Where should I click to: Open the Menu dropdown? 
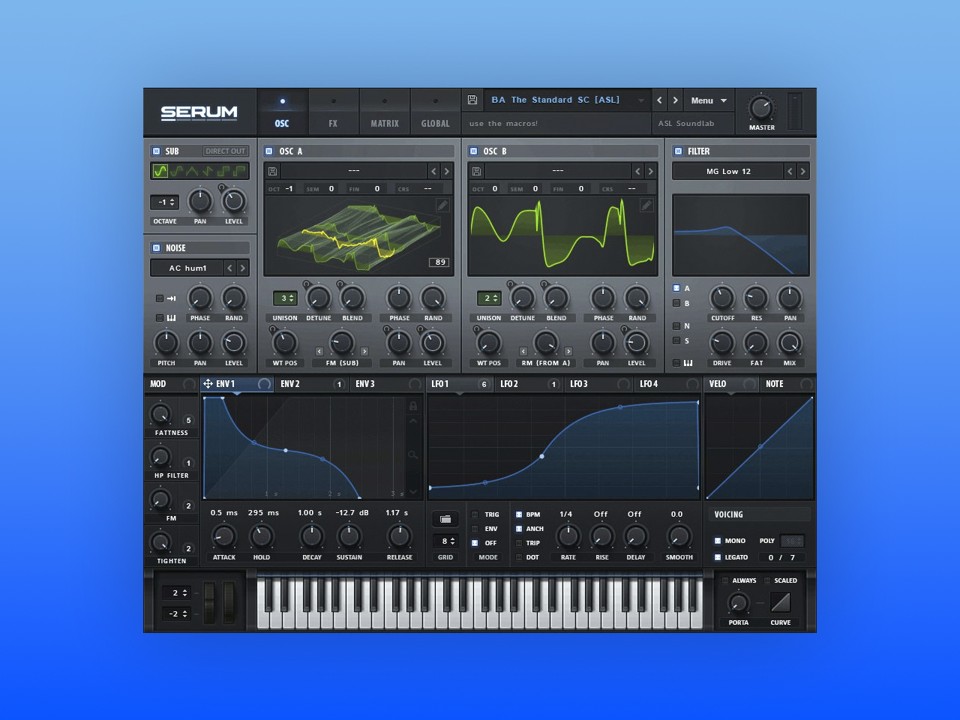pyautogui.click(x=708, y=100)
